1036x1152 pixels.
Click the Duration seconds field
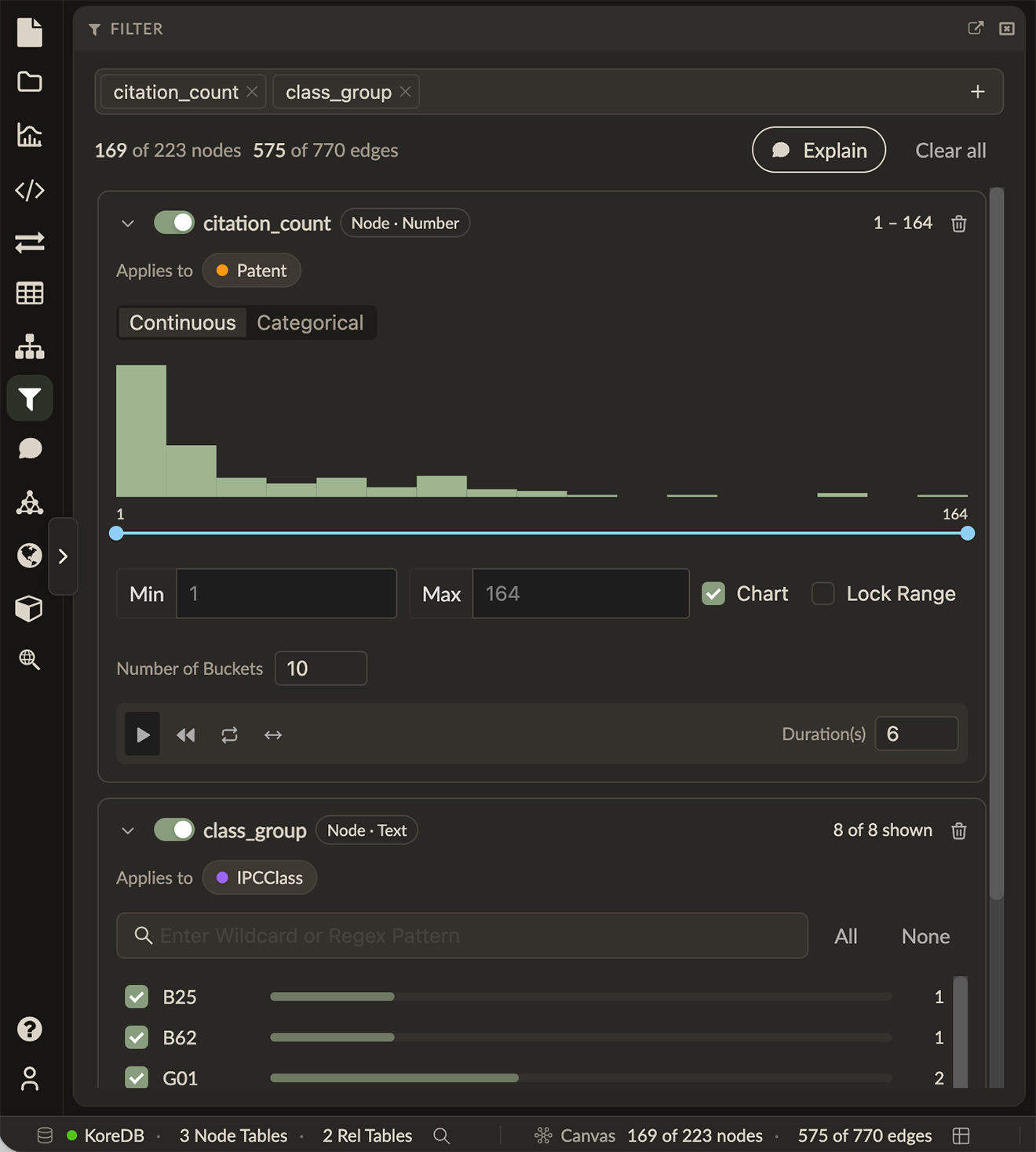(x=917, y=734)
